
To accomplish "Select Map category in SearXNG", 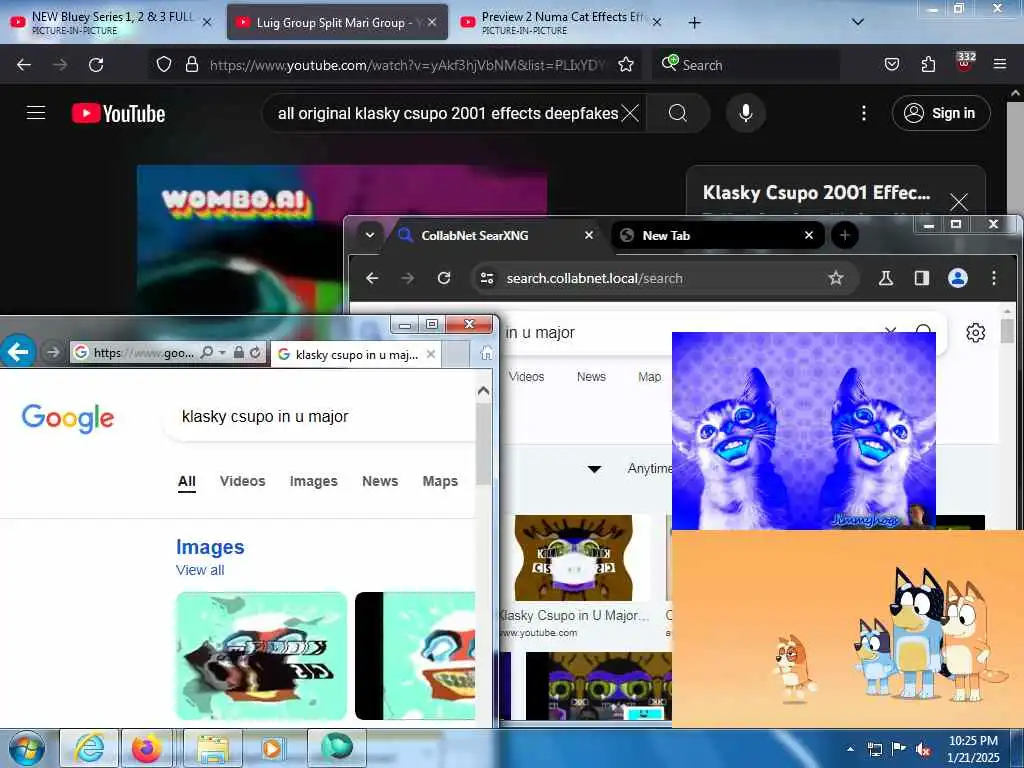I will point(649,377).
